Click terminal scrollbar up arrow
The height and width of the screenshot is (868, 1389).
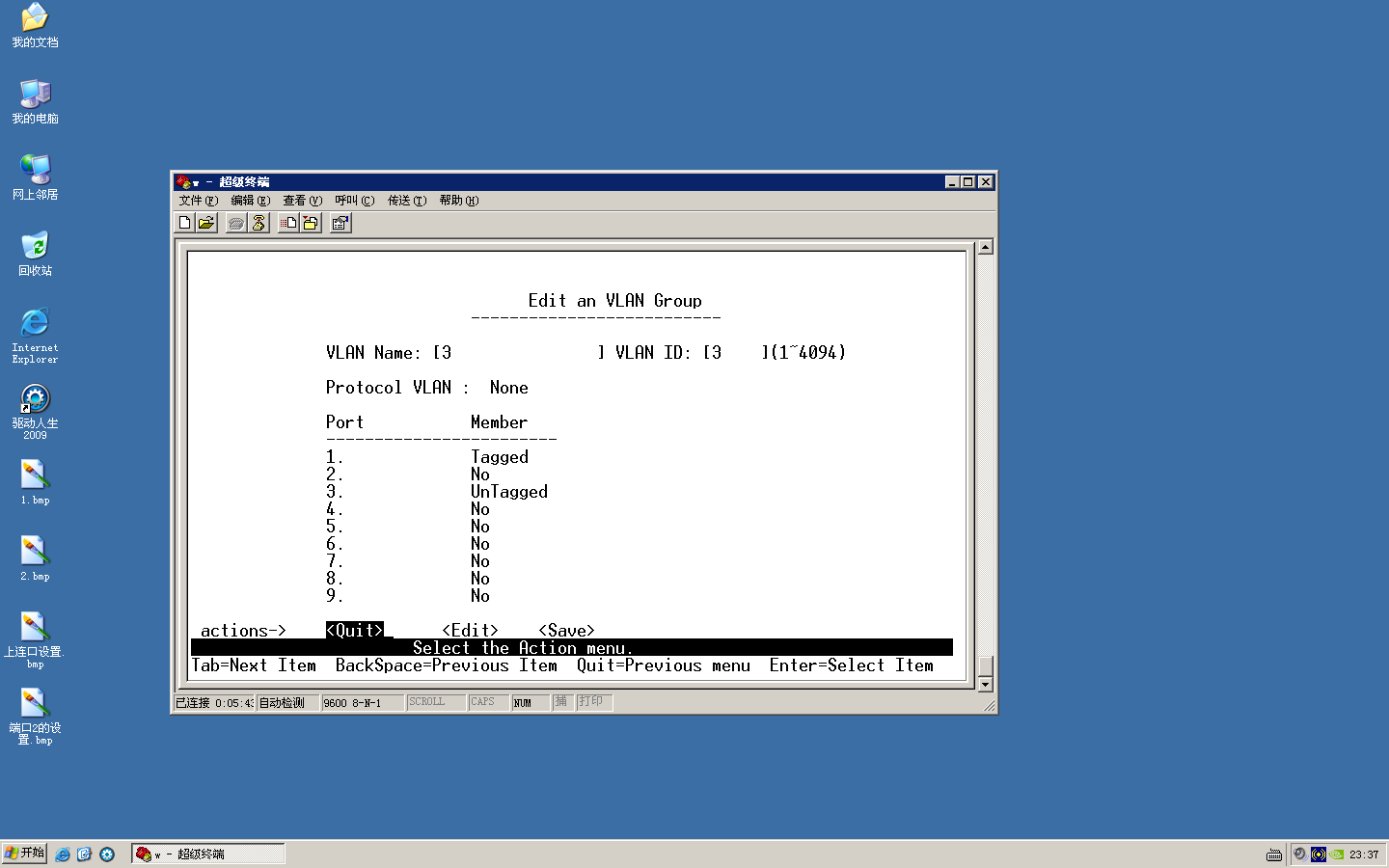pos(985,247)
